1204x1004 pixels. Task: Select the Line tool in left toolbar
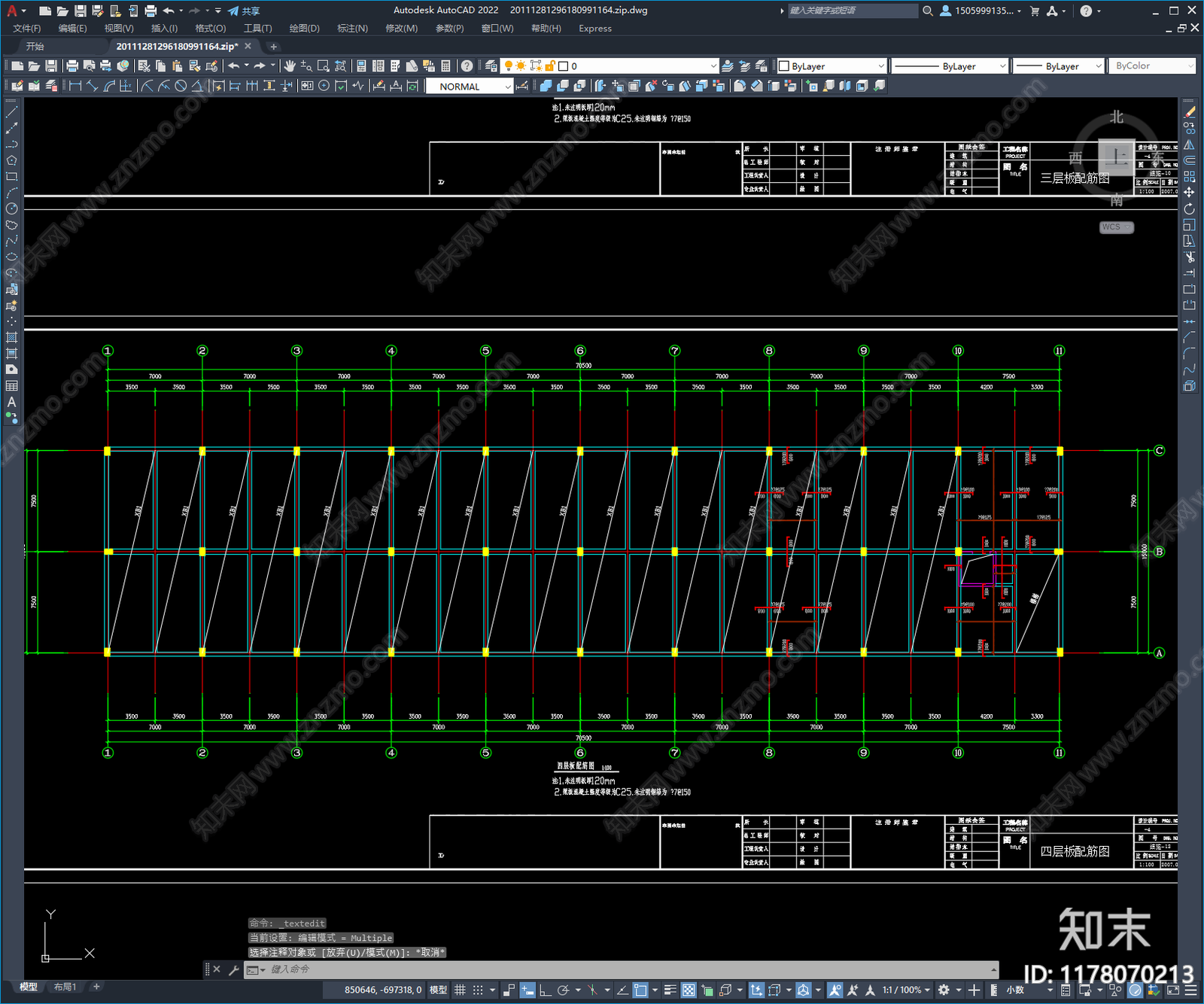pyautogui.click(x=11, y=112)
